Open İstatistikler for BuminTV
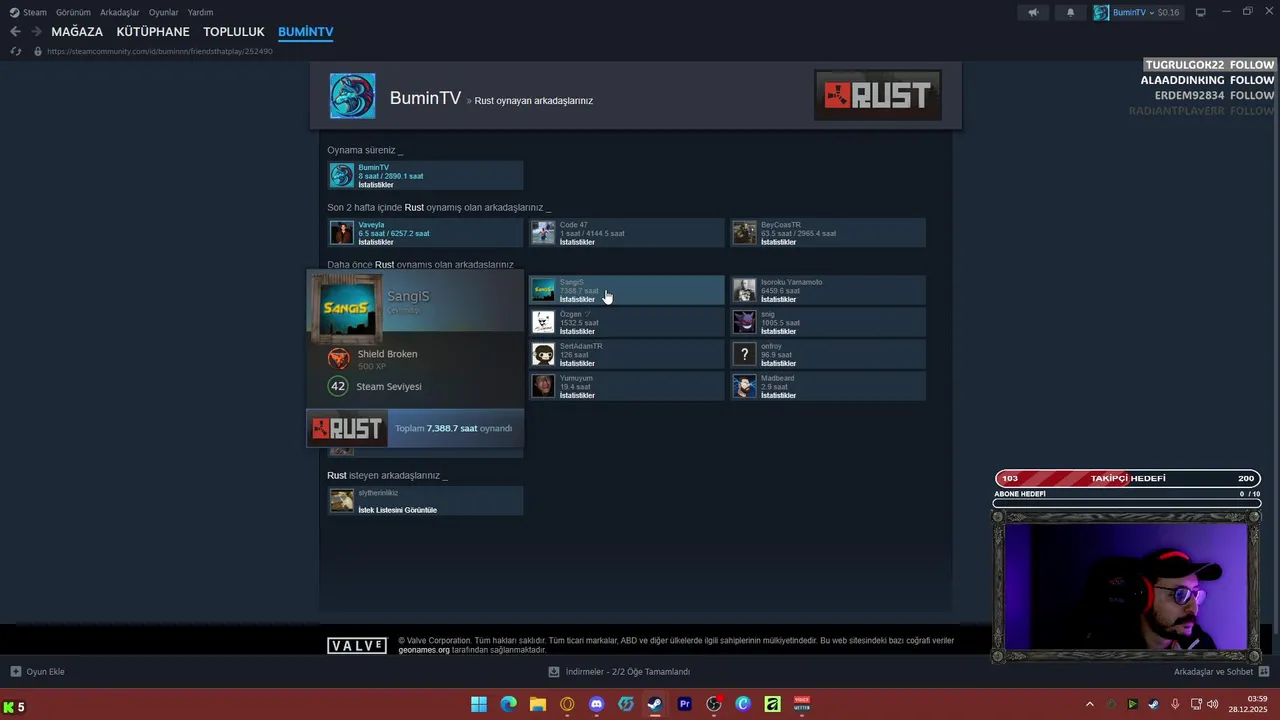 (376, 185)
